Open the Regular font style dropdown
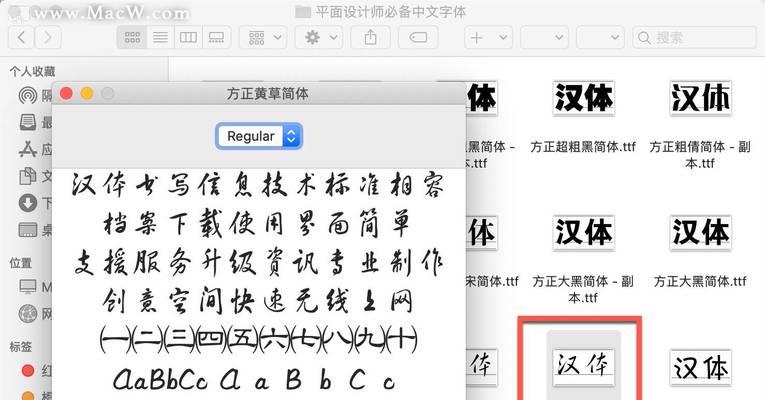 tap(259, 136)
